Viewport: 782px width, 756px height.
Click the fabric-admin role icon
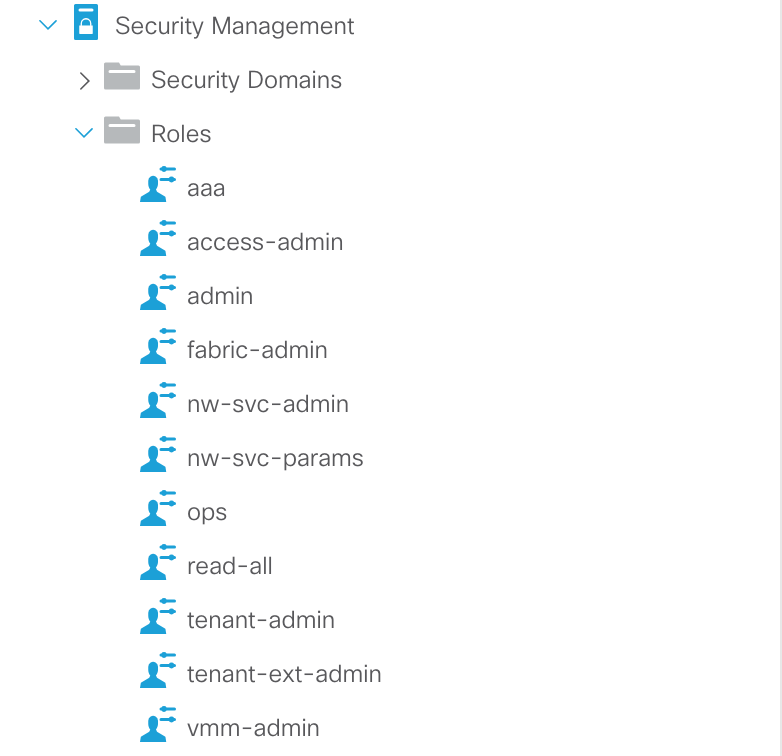pos(158,349)
